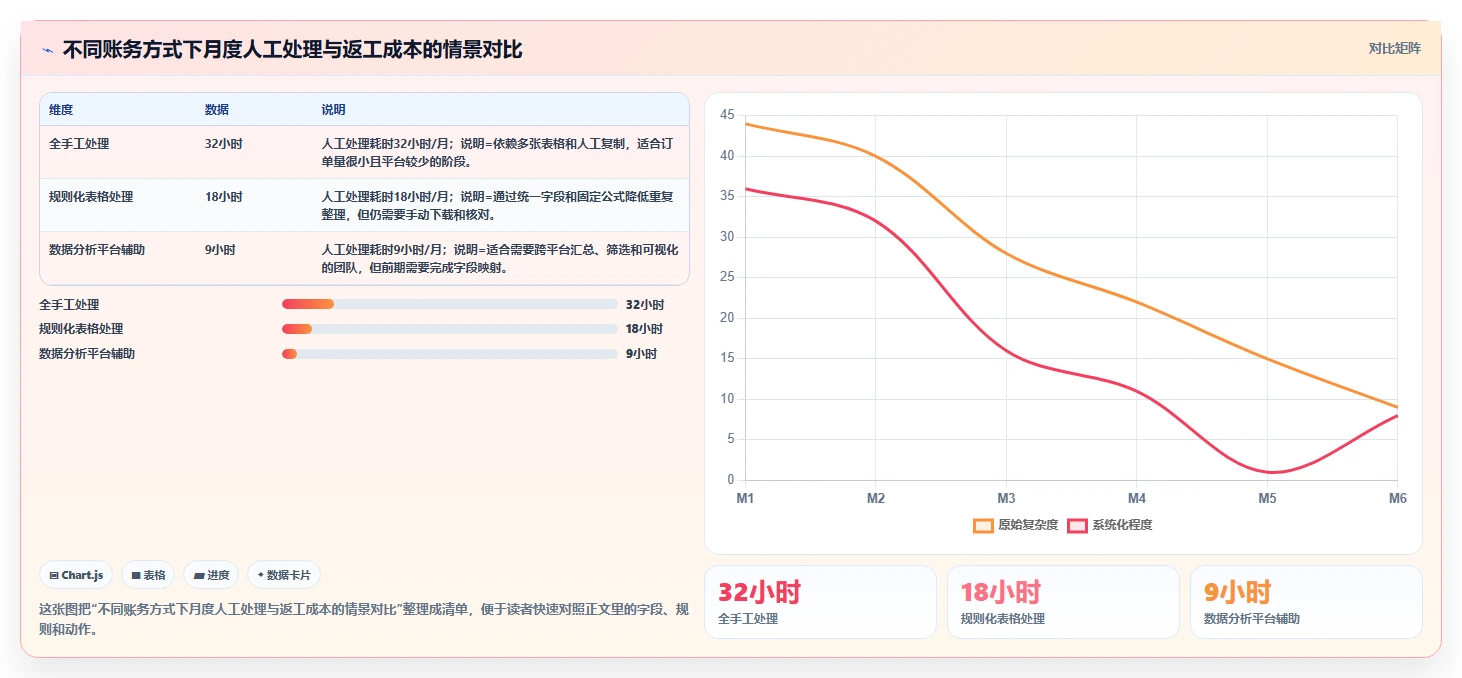Click the M3 x-axis label

tap(1006, 498)
